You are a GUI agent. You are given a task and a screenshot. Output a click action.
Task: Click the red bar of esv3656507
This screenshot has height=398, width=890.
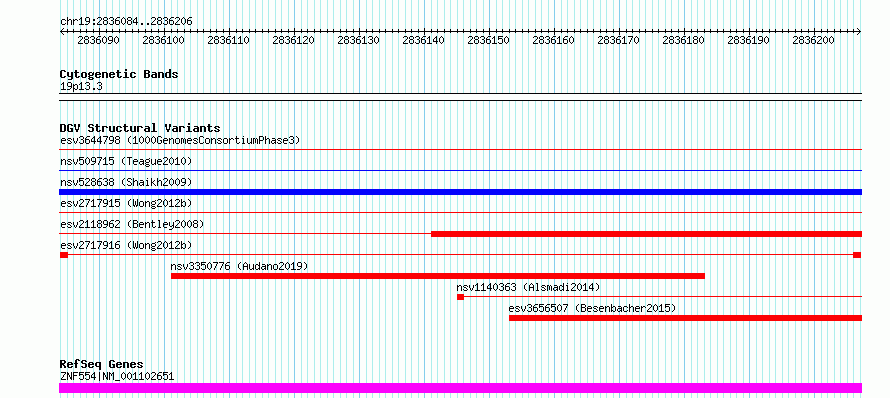click(685, 318)
